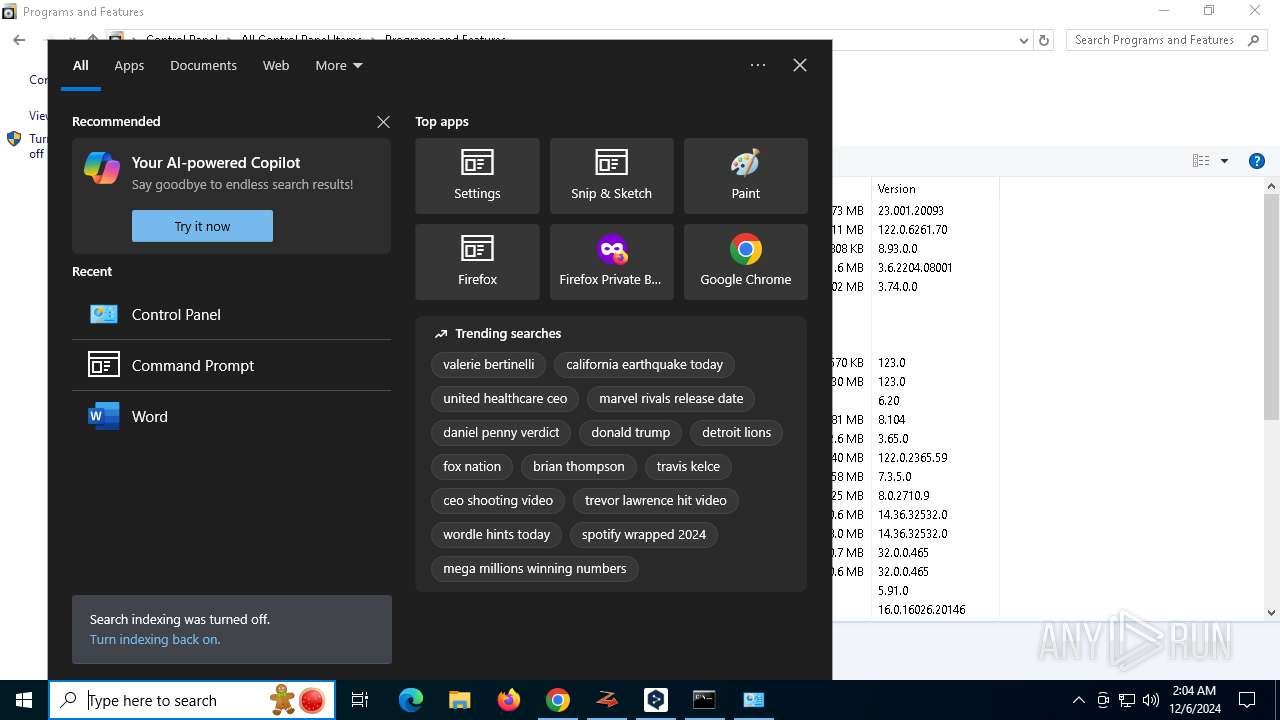This screenshot has height=720, width=1280.
Task: Click the Copilot logo icon
Action: [x=102, y=168]
